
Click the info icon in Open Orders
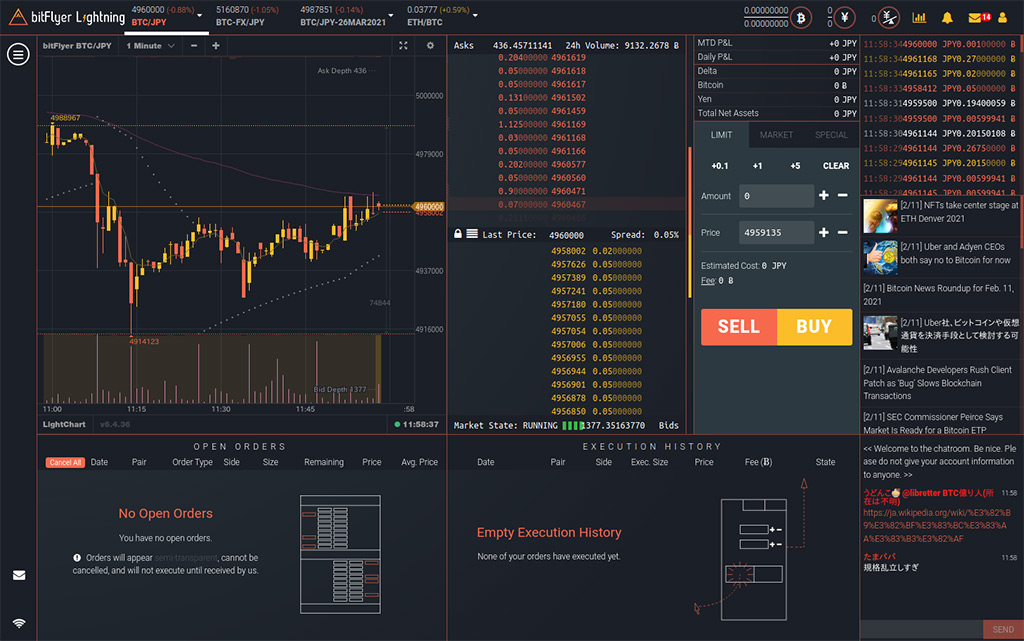tap(77, 557)
